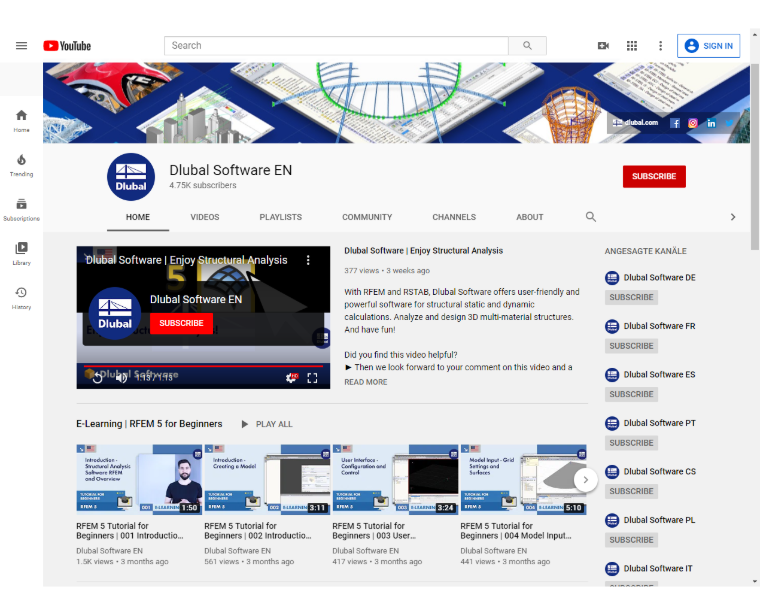Open Library in the sidebar

[x=21, y=253]
